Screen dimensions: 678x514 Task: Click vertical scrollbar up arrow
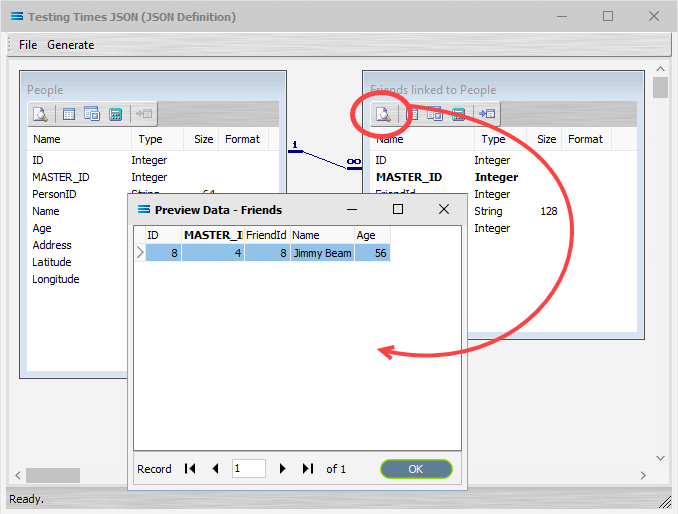point(660,69)
